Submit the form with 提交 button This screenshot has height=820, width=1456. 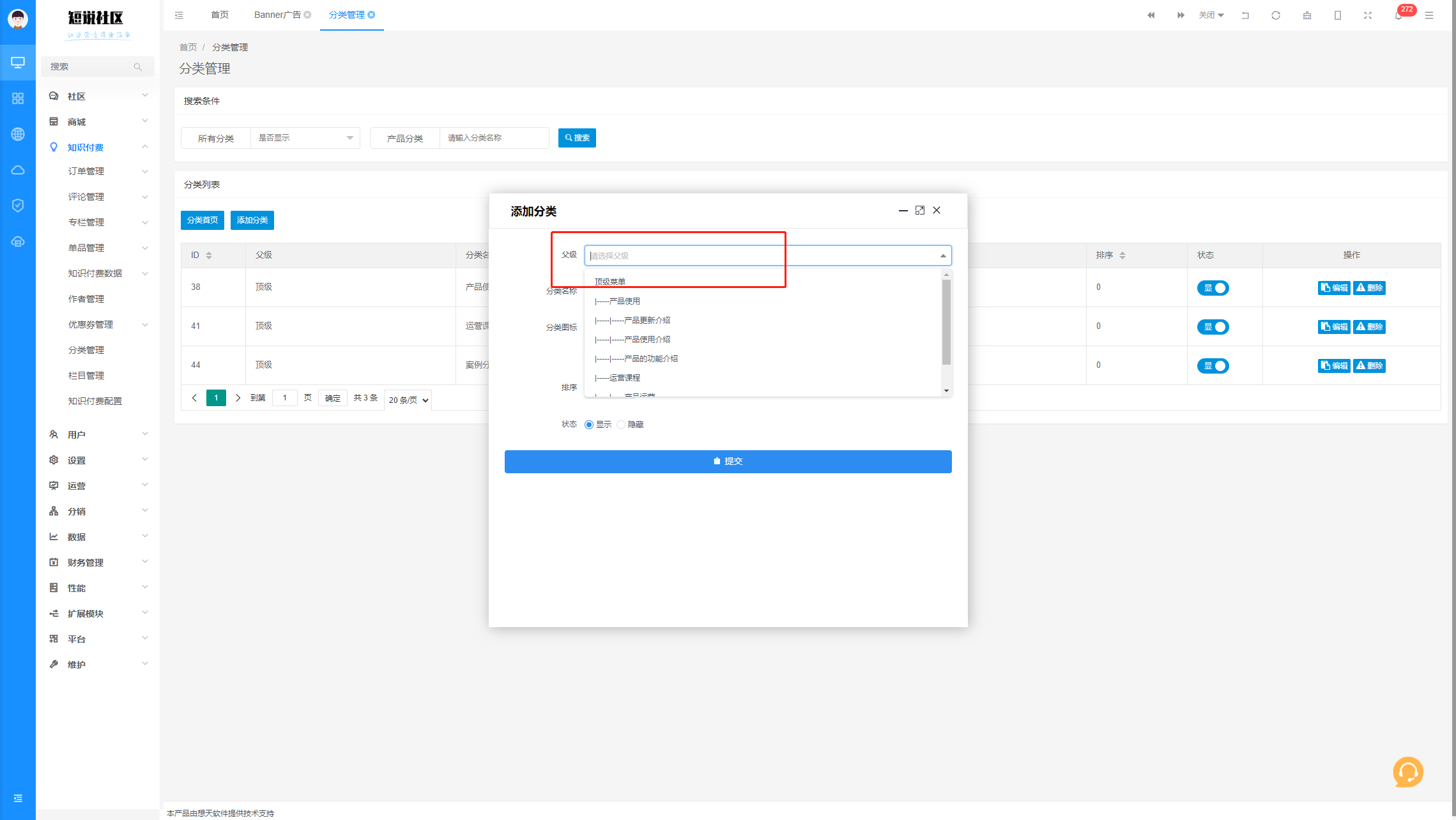pyautogui.click(x=728, y=462)
